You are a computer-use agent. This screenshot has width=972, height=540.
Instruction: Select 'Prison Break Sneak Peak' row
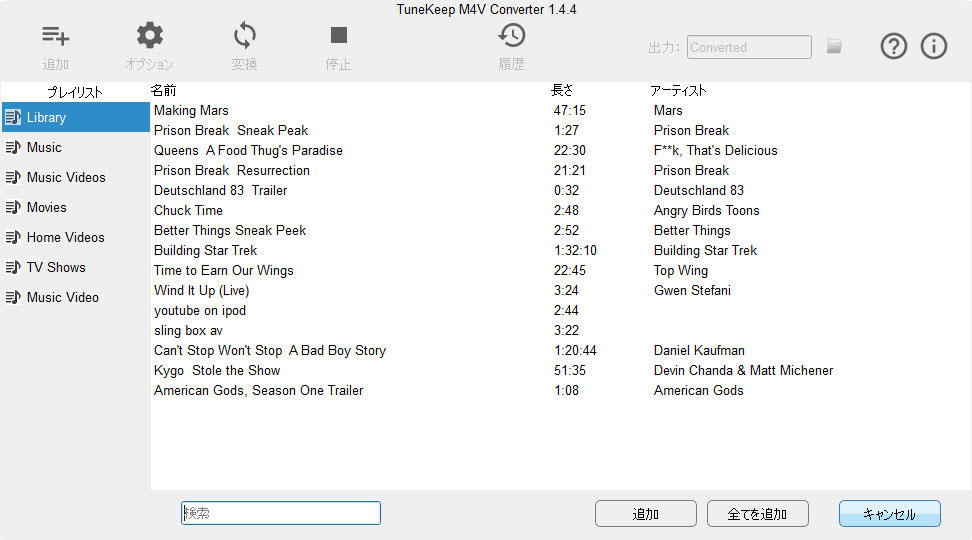point(560,130)
